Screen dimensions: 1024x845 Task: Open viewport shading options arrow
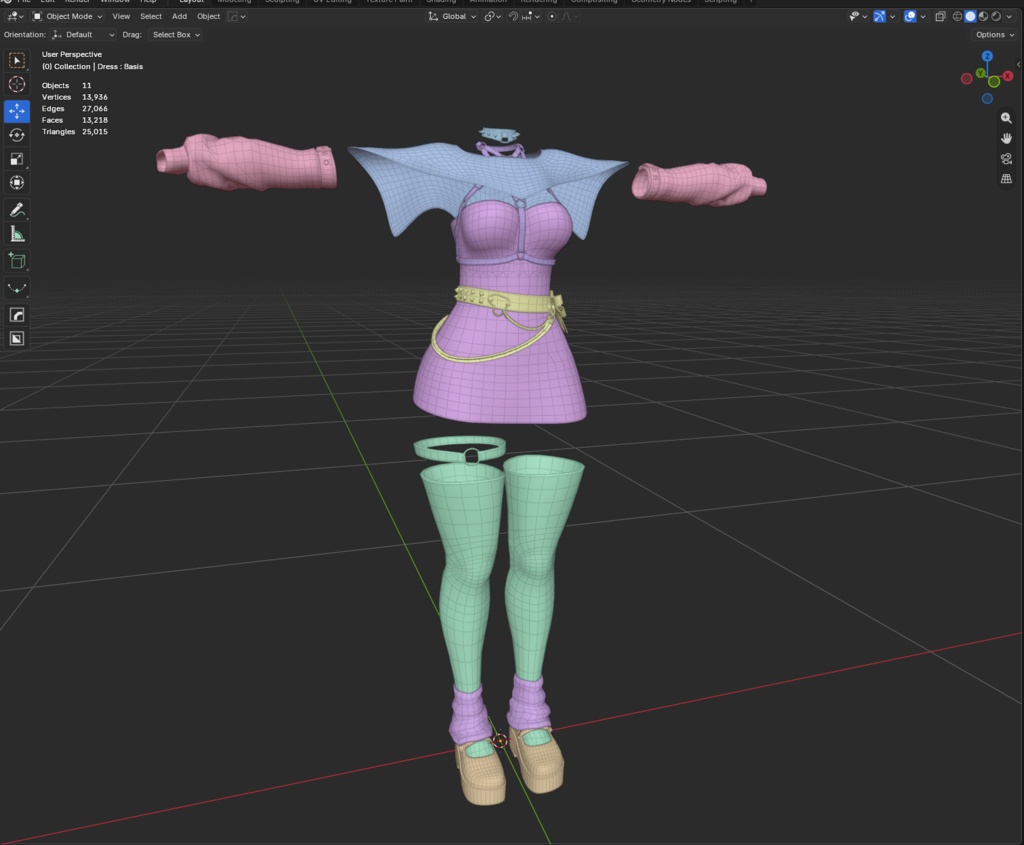1010,16
